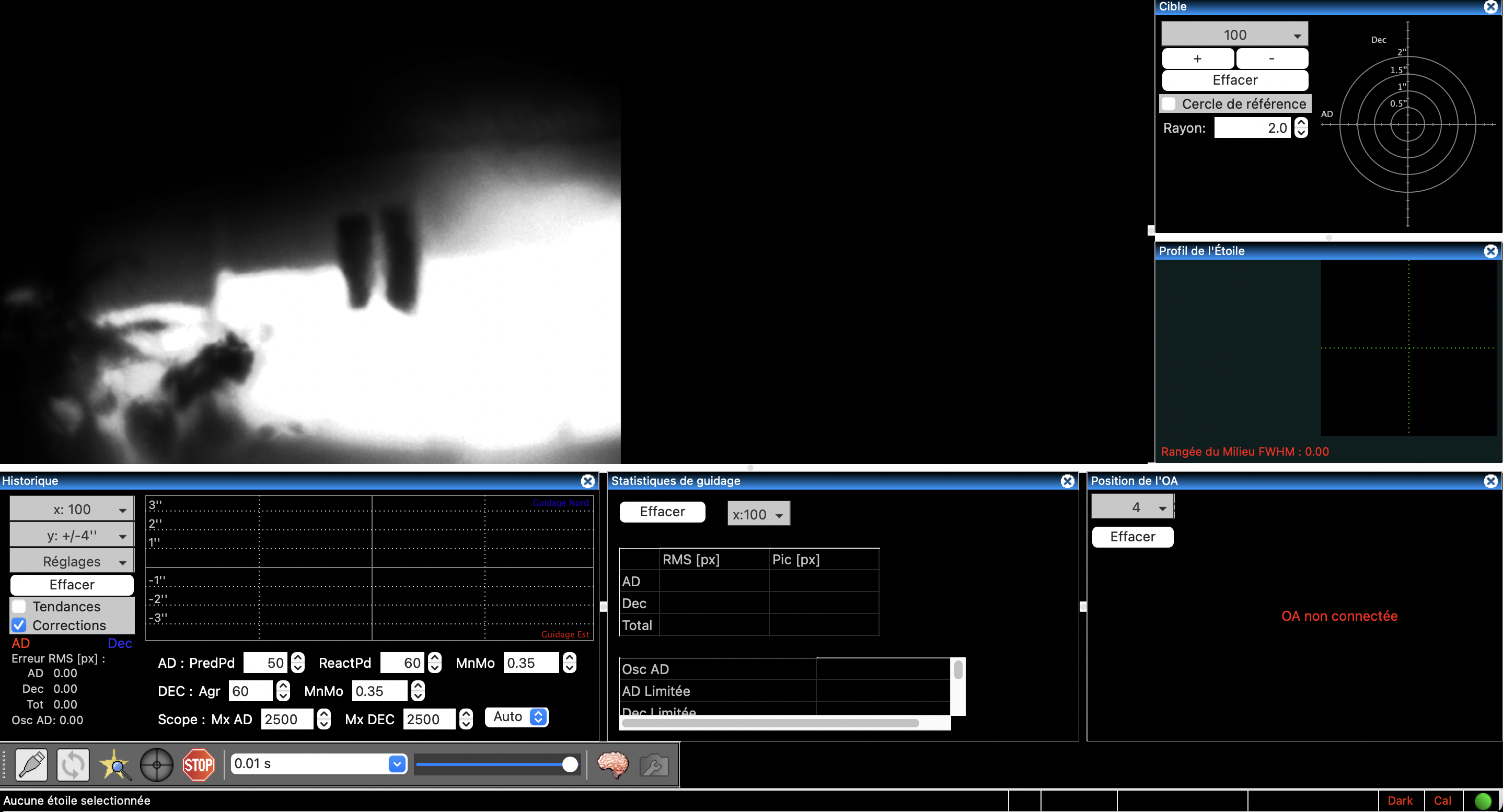Open the exposure time 0.01 s dropdown

397,763
